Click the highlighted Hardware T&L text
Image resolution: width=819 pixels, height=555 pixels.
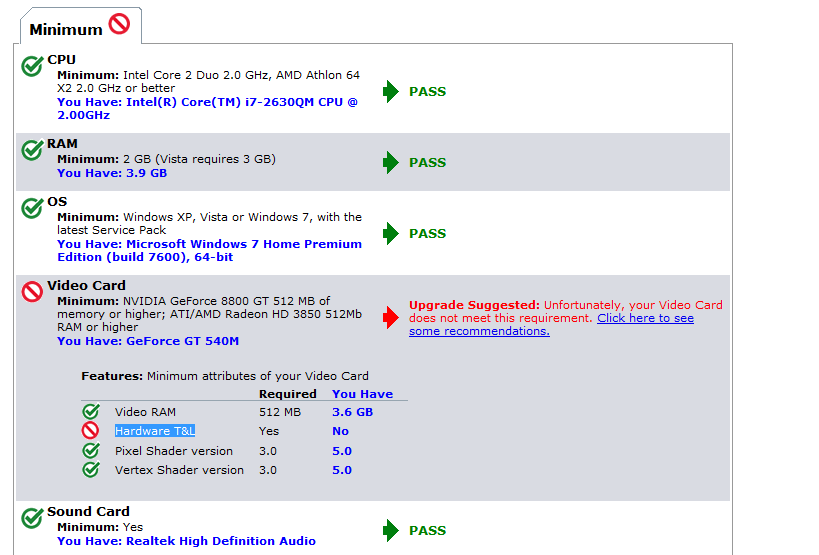(155, 431)
